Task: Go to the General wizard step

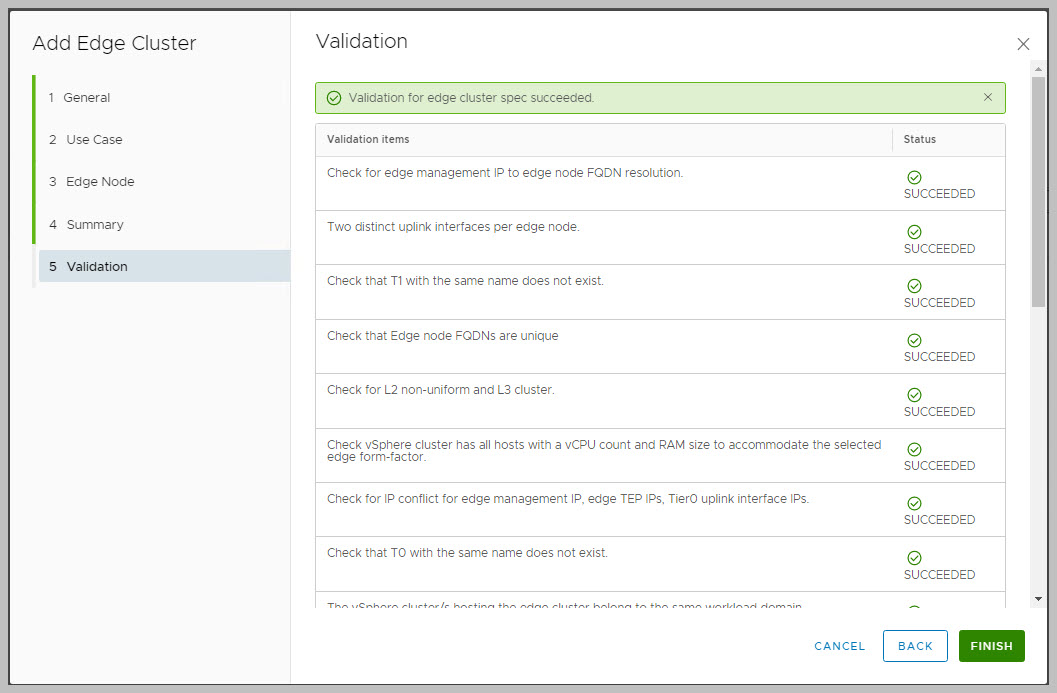Action: pos(86,98)
